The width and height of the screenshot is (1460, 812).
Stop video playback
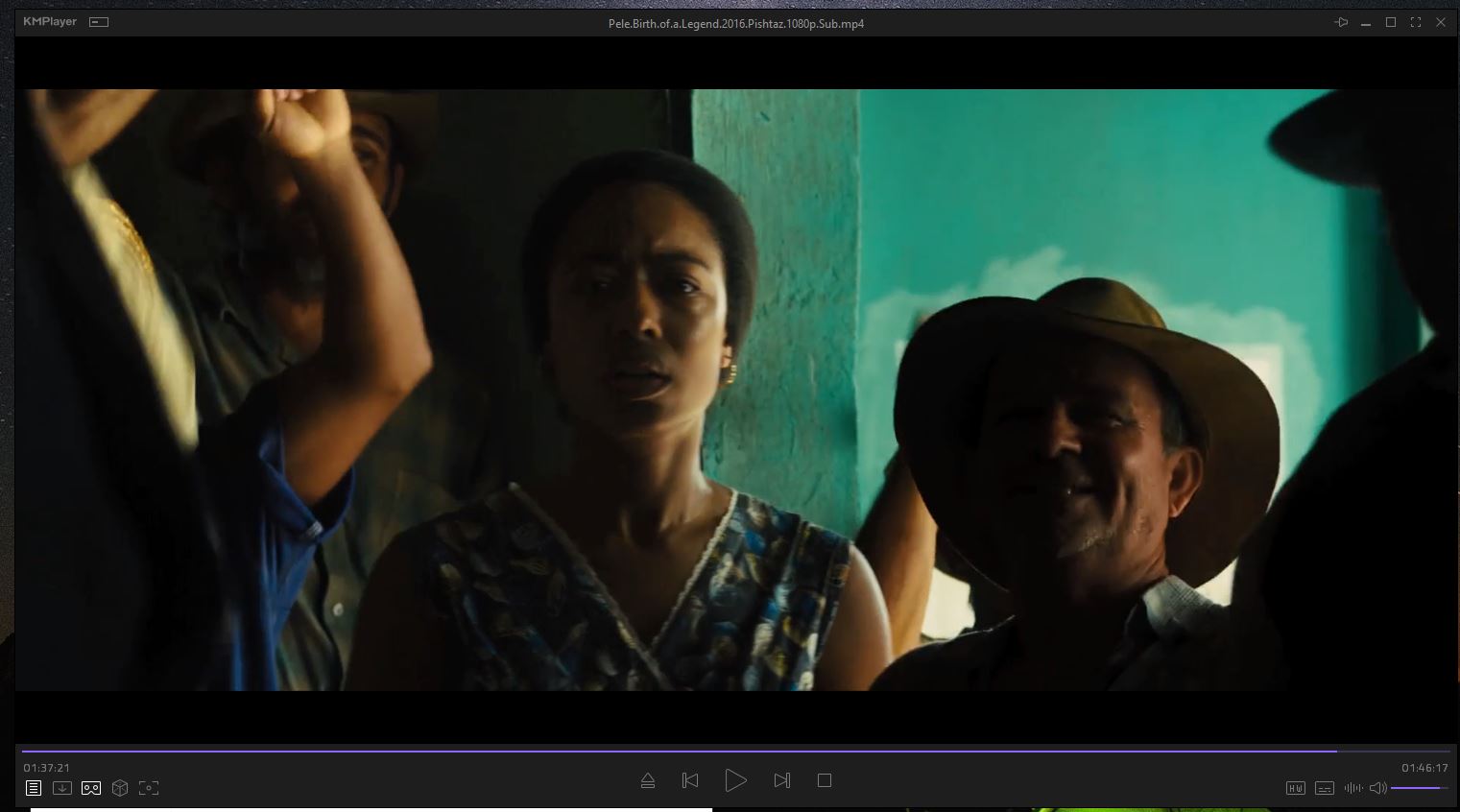[824, 780]
